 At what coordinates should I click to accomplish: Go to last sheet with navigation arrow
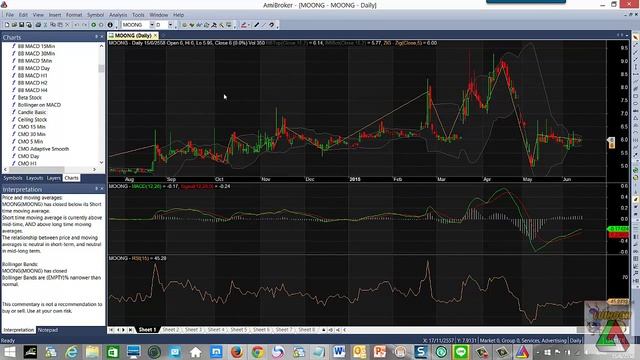click(130, 330)
